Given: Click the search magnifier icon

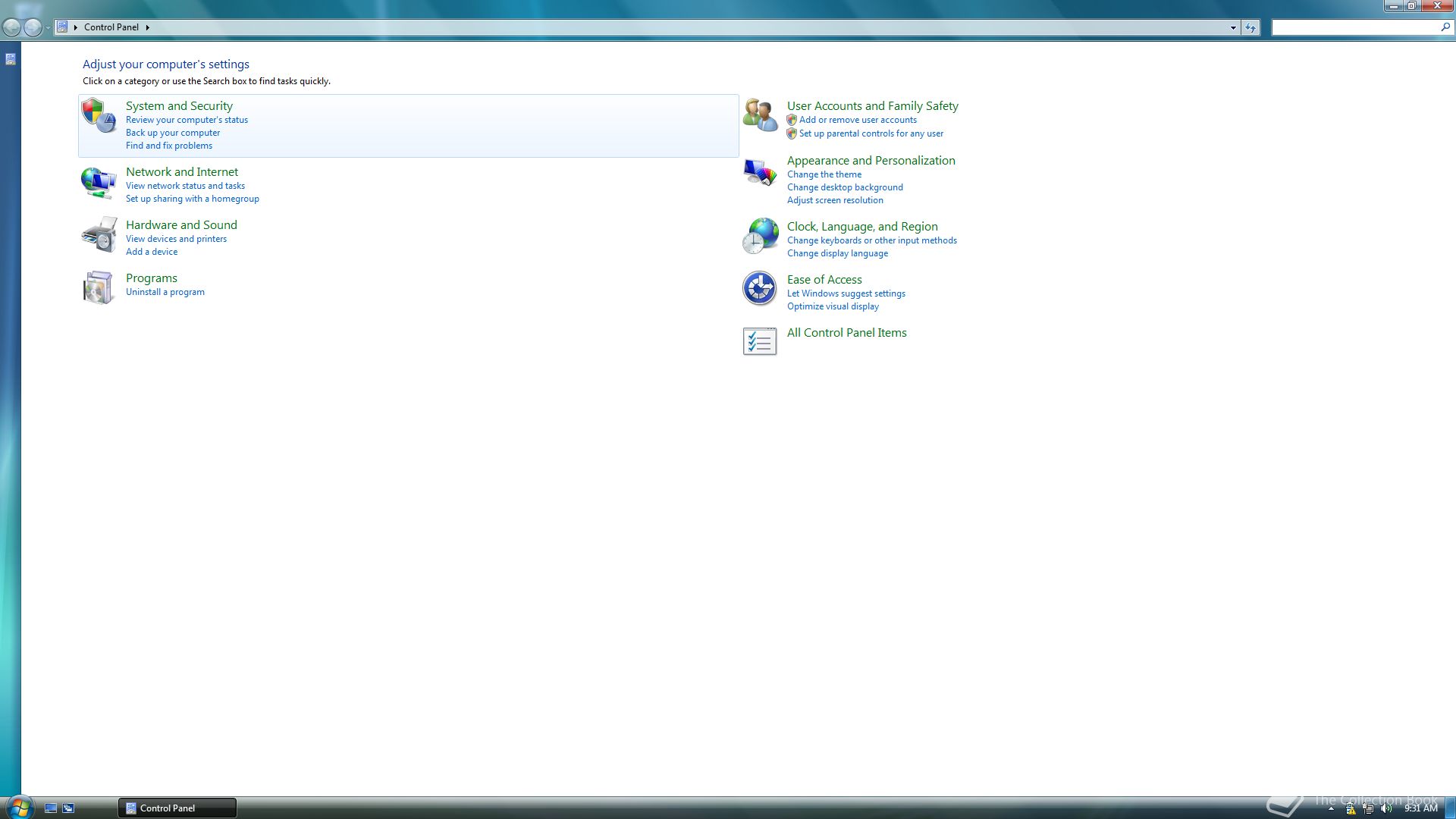Looking at the screenshot, I should 1445,27.
